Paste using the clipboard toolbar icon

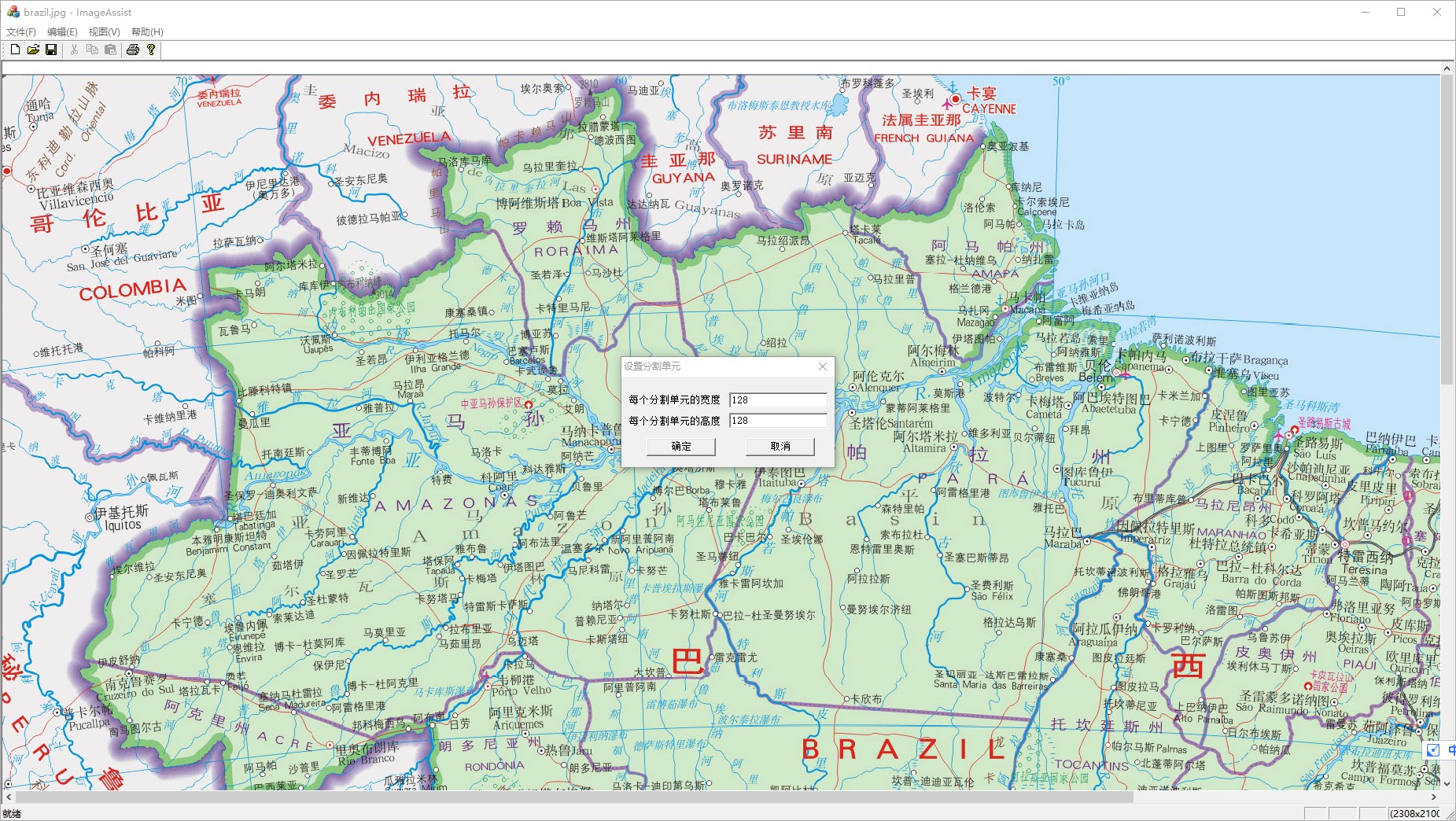(x=110, y=50)
